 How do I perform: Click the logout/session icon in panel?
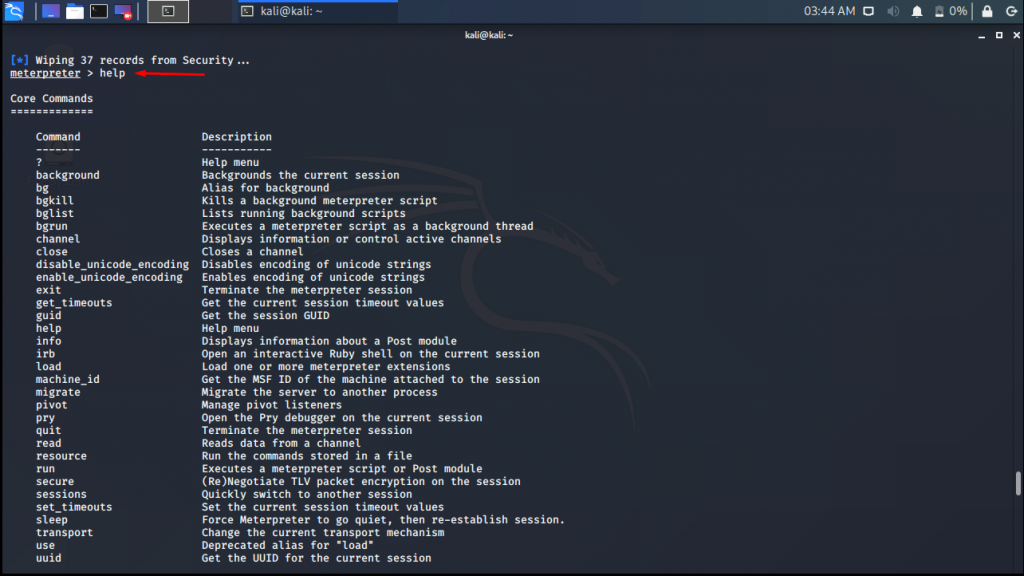1011,11
